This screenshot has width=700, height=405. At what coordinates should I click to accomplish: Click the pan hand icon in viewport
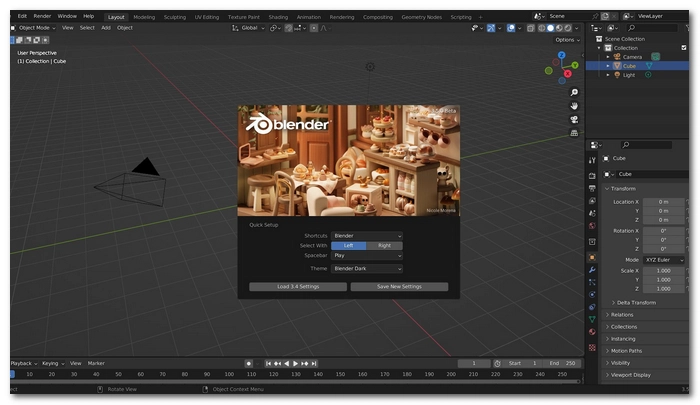[x=574, y=106]
